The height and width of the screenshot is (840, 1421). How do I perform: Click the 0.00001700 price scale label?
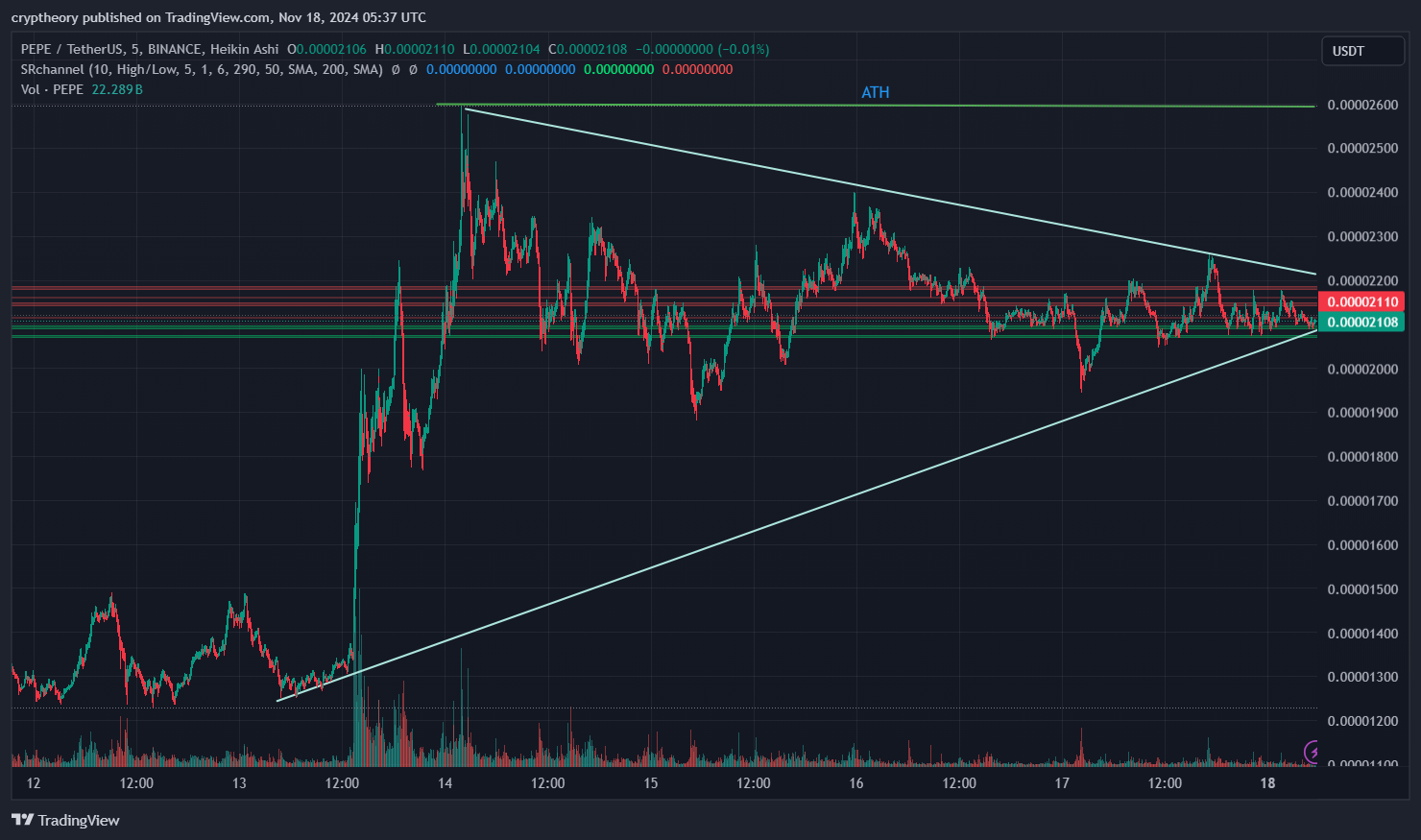coord(1362,500)
